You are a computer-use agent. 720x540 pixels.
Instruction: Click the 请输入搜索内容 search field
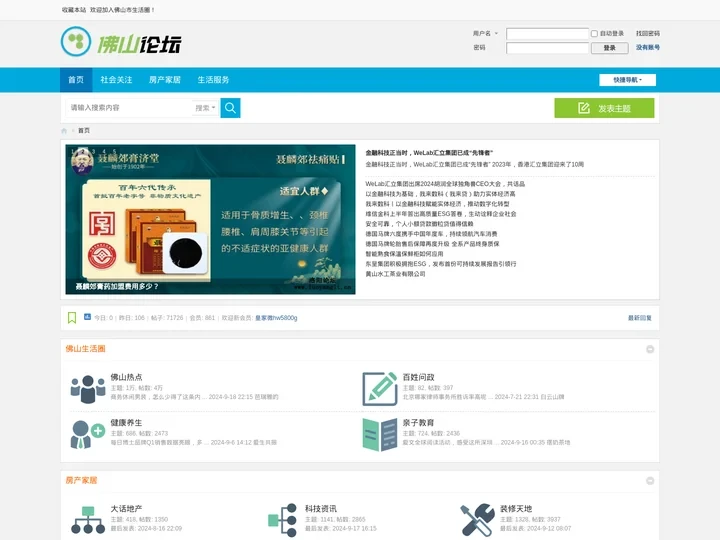tap(129, 108)
